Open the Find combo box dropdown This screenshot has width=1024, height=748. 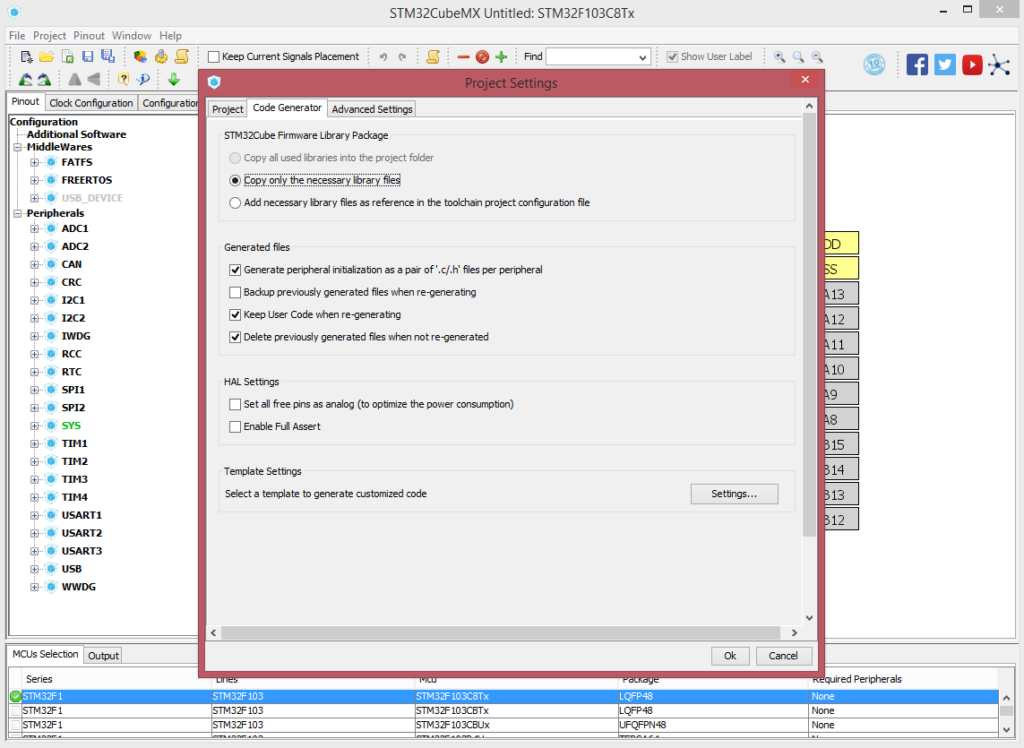pyautogui.click(x=642, y=57)
